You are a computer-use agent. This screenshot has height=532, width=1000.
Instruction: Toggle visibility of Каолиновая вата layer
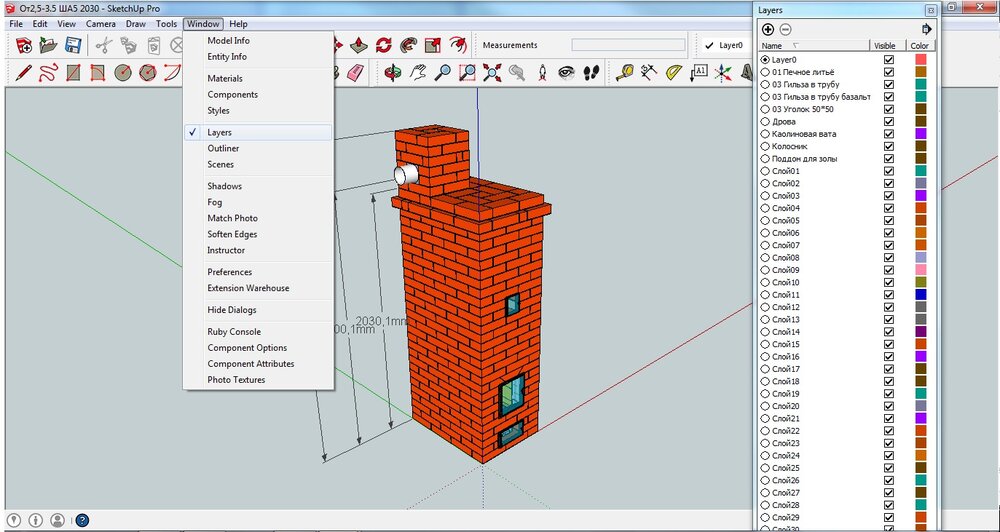coord(888,134)
